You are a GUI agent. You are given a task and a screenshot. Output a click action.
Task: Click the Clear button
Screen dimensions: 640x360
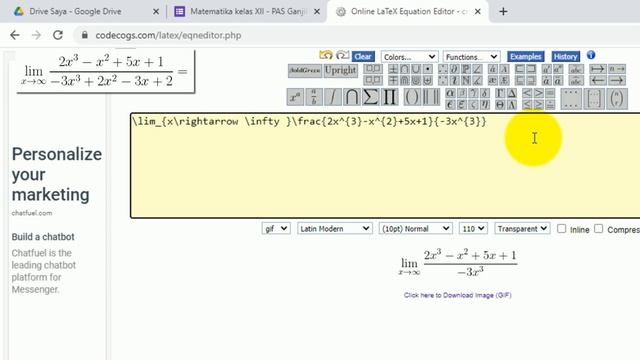click(x=363, y=56)
